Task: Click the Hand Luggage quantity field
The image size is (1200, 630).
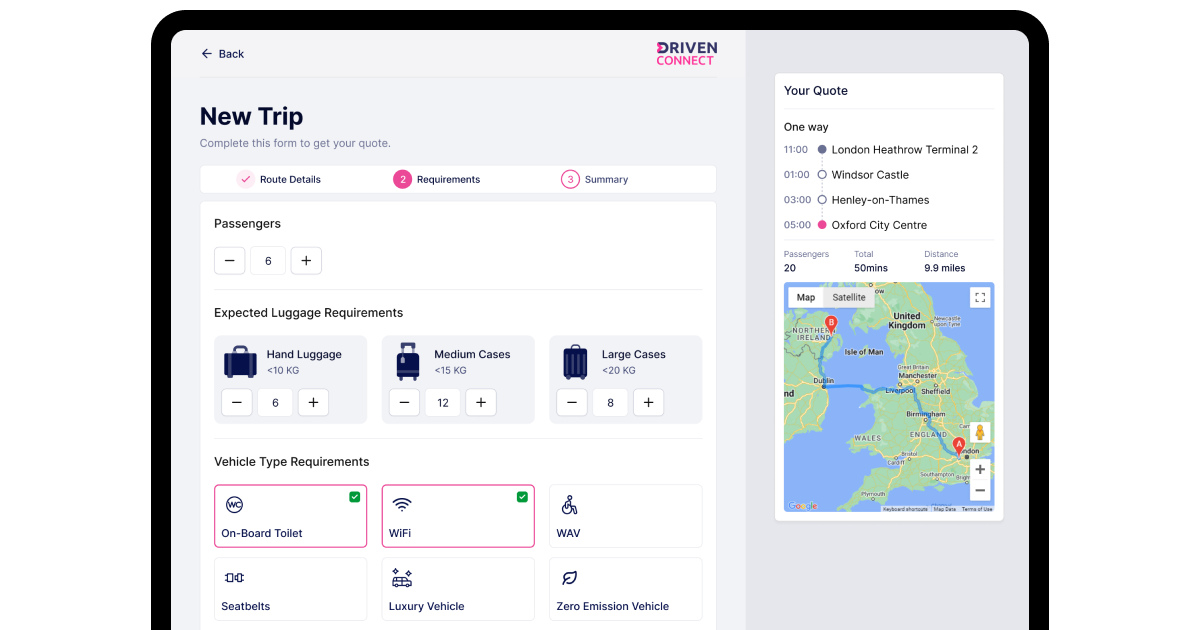Action: coord(275,403)
